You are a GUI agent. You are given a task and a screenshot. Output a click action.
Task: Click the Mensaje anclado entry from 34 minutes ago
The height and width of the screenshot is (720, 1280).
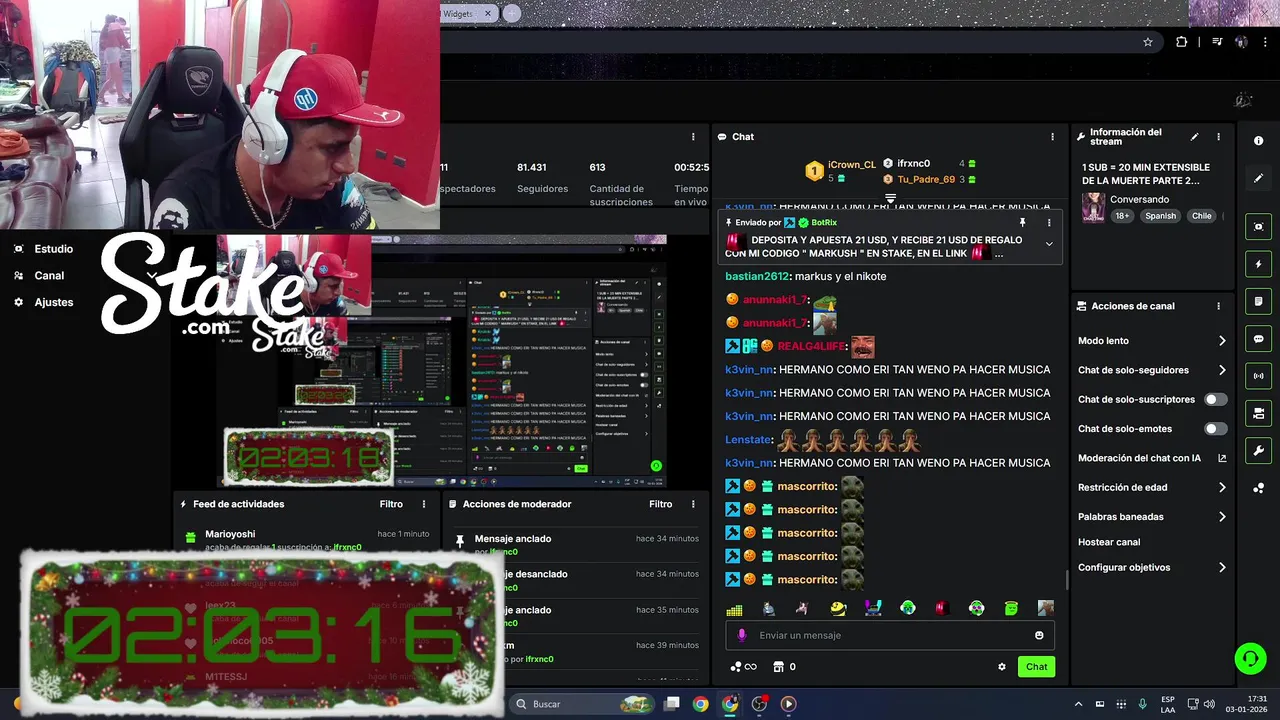pyautogui.click(x=576, y=545)
